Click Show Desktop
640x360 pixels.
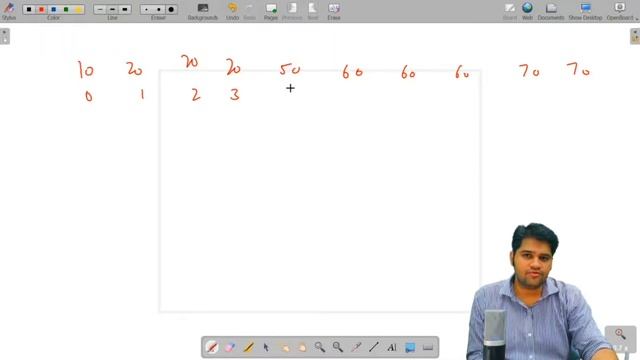pyautogui.click(x=585, y=11)
